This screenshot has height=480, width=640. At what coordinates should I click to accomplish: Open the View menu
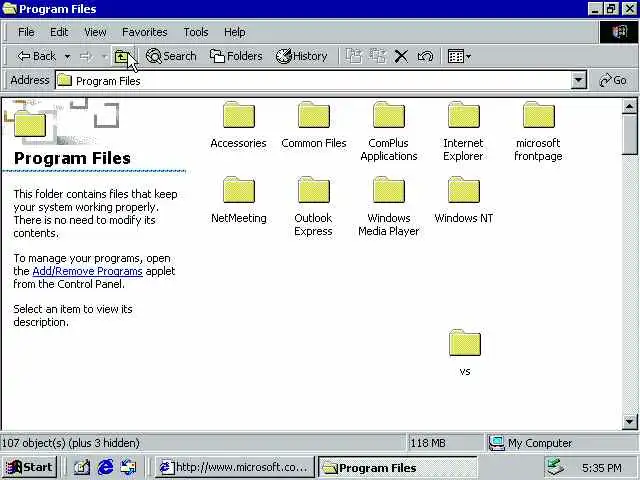95,32
